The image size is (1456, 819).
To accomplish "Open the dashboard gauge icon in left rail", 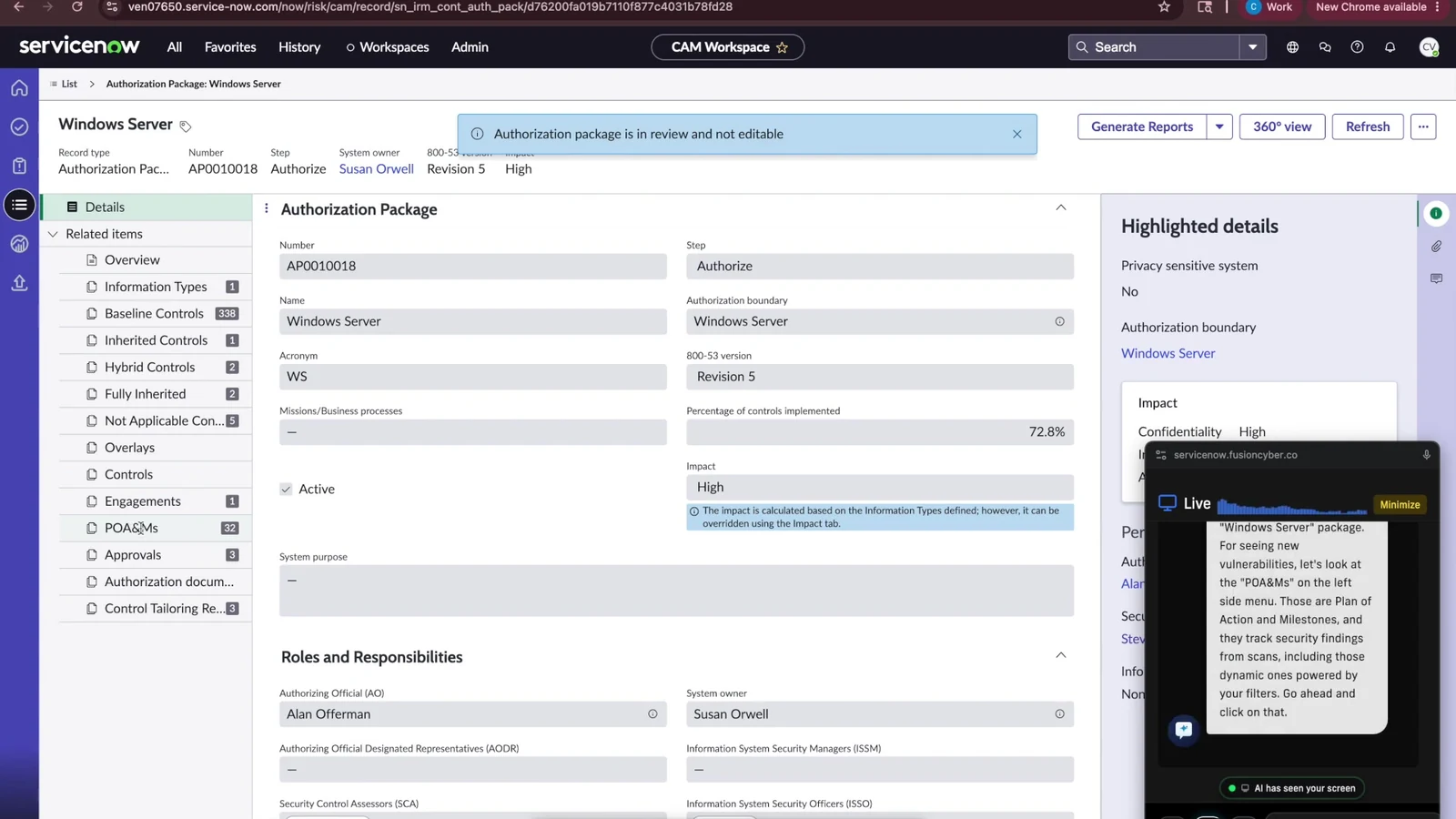I will (x=19, y=244).
